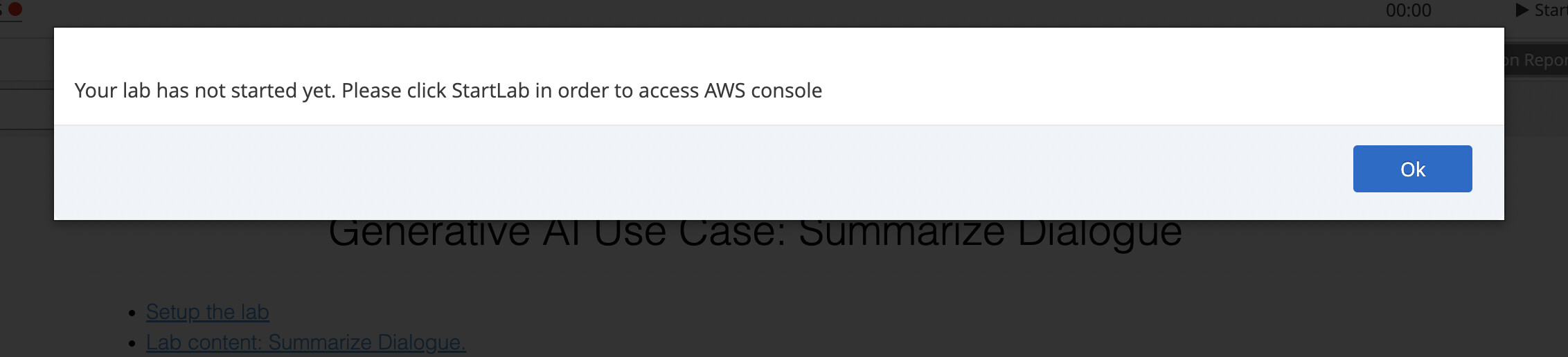1568x357 pixels.
Task: Click the Generative AI Use Case heading
Action: point(755,232)
